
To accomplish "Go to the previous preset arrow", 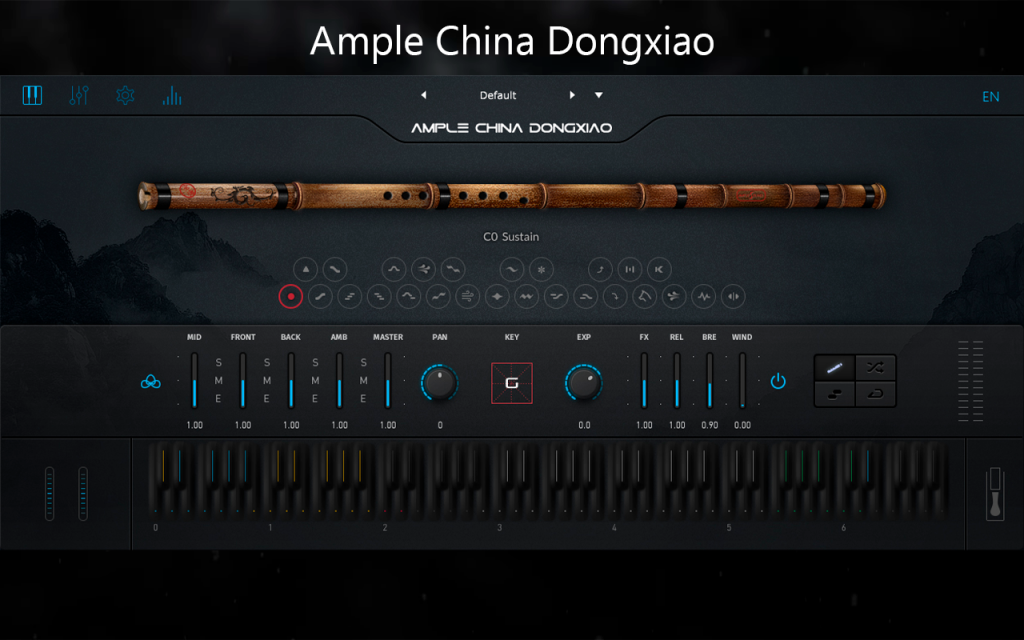I will (x=424, y=95).
